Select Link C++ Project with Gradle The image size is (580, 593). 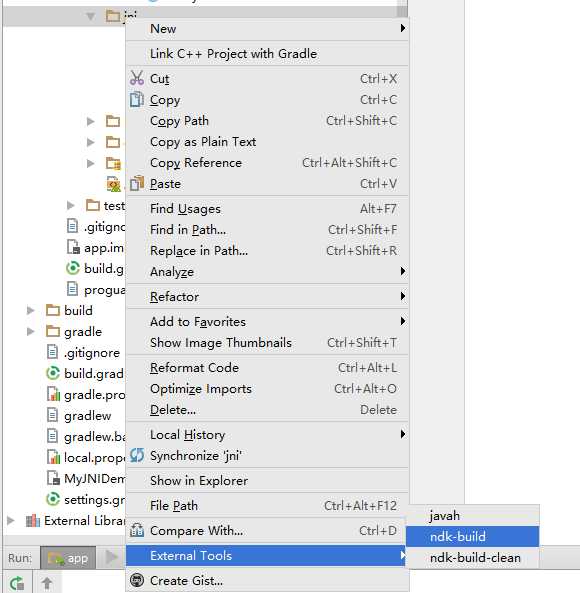click(267, 54)
